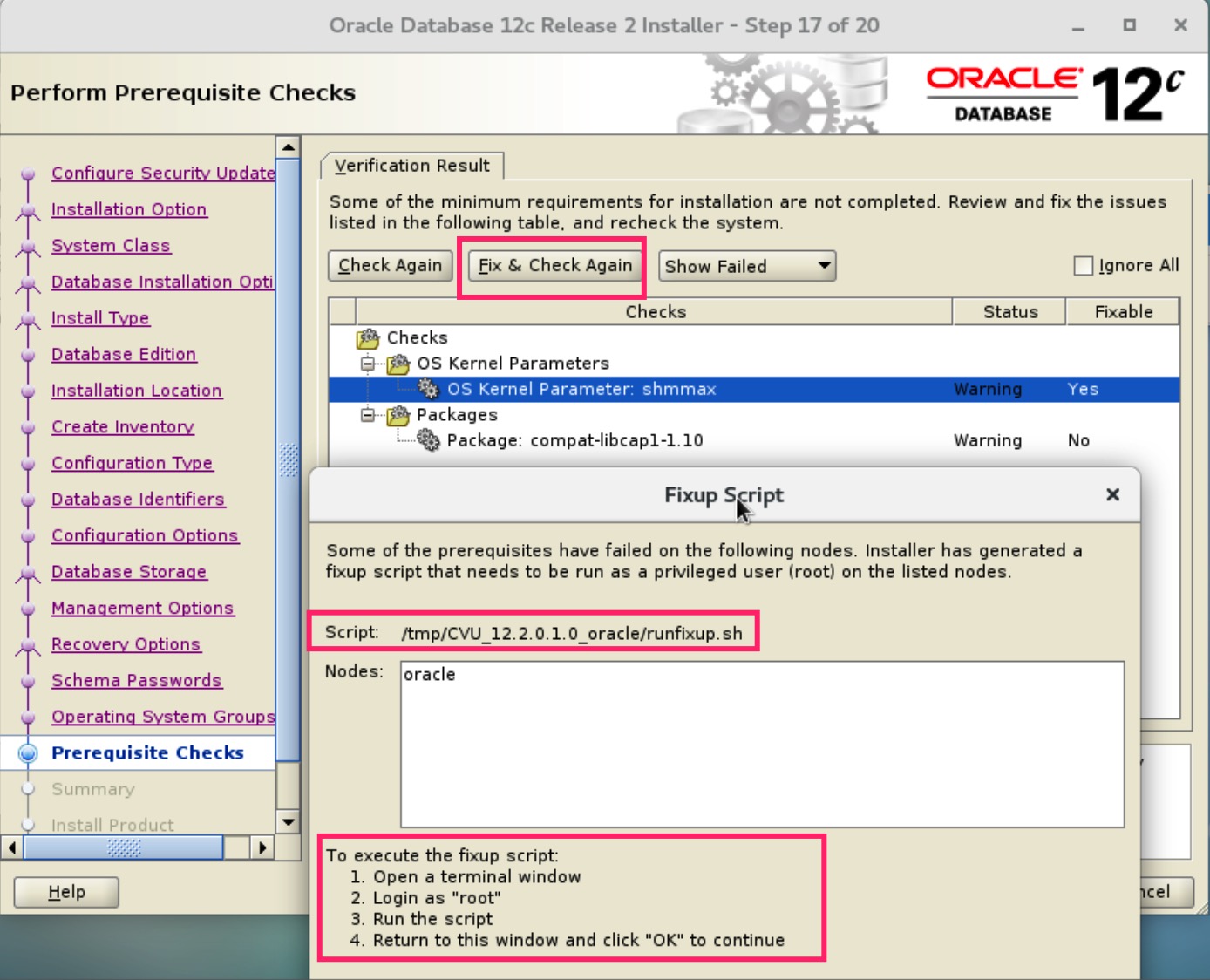Go to the Database Storage step
The image size is (1210, 980).
click(129, 572)
